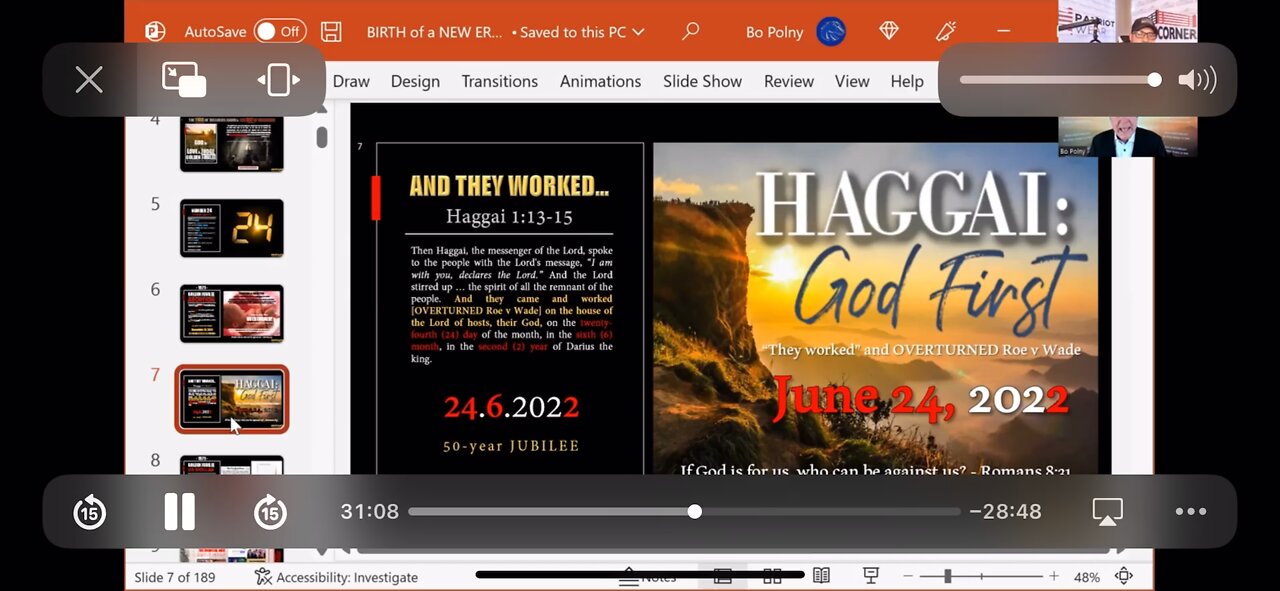
Task: Click the 'AND THEY WORKED...' slide heading
Action: click(x=510, y=186)
